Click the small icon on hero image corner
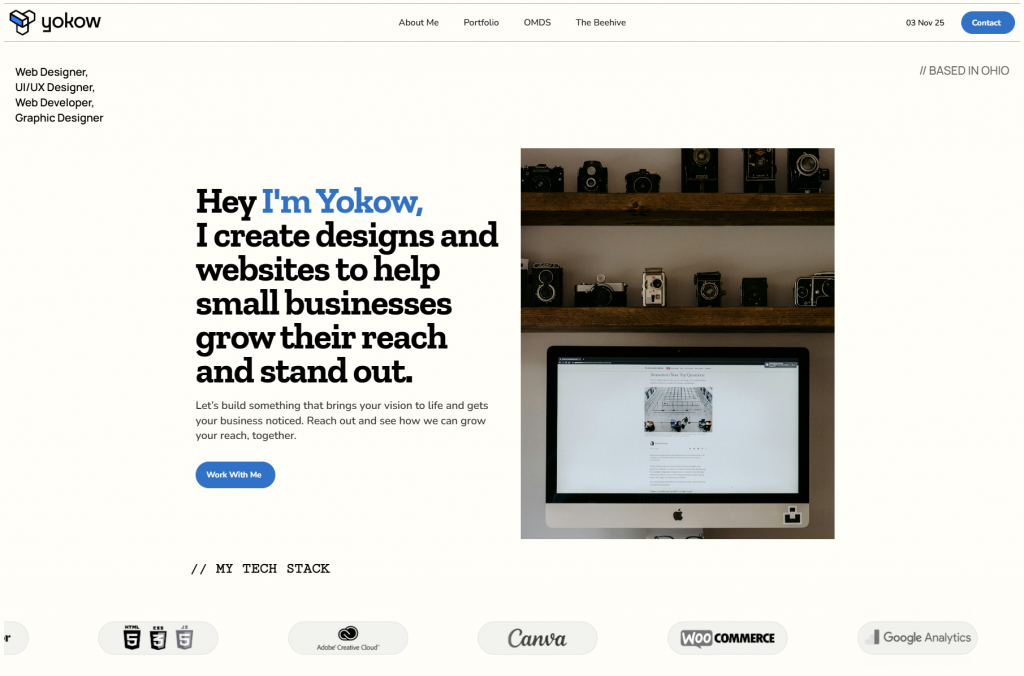The height and width of the screenshot is (676, 1024). (x=792, y=515)
